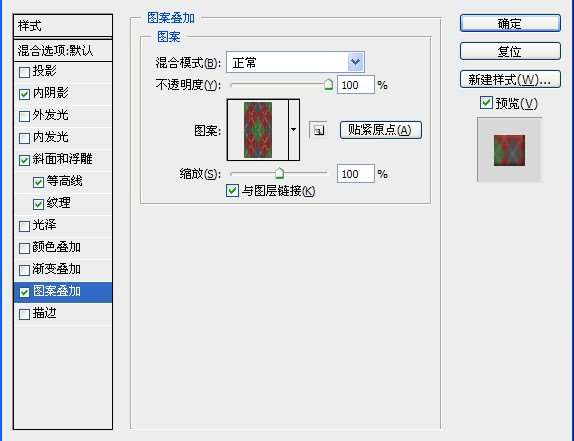Click the 复位 button
Viewport: 574px width, 441px height.
tap(510, 51)
